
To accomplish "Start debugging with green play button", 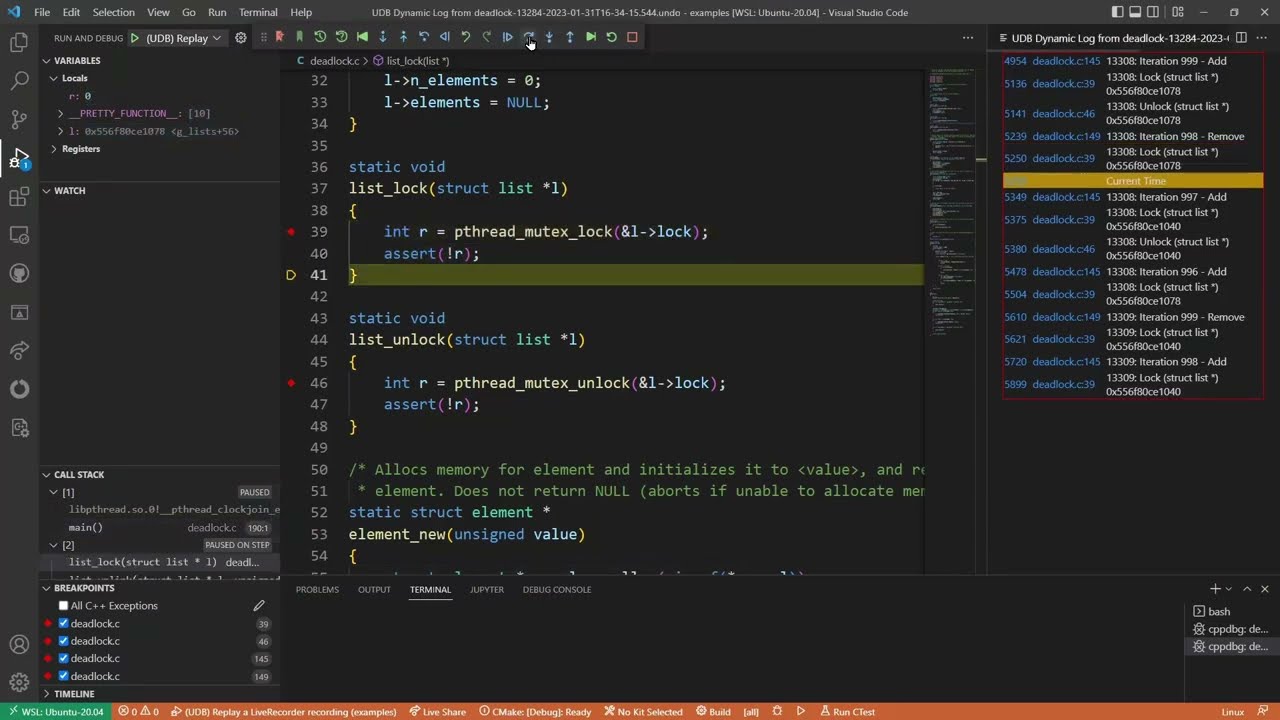I will (135, 38).
